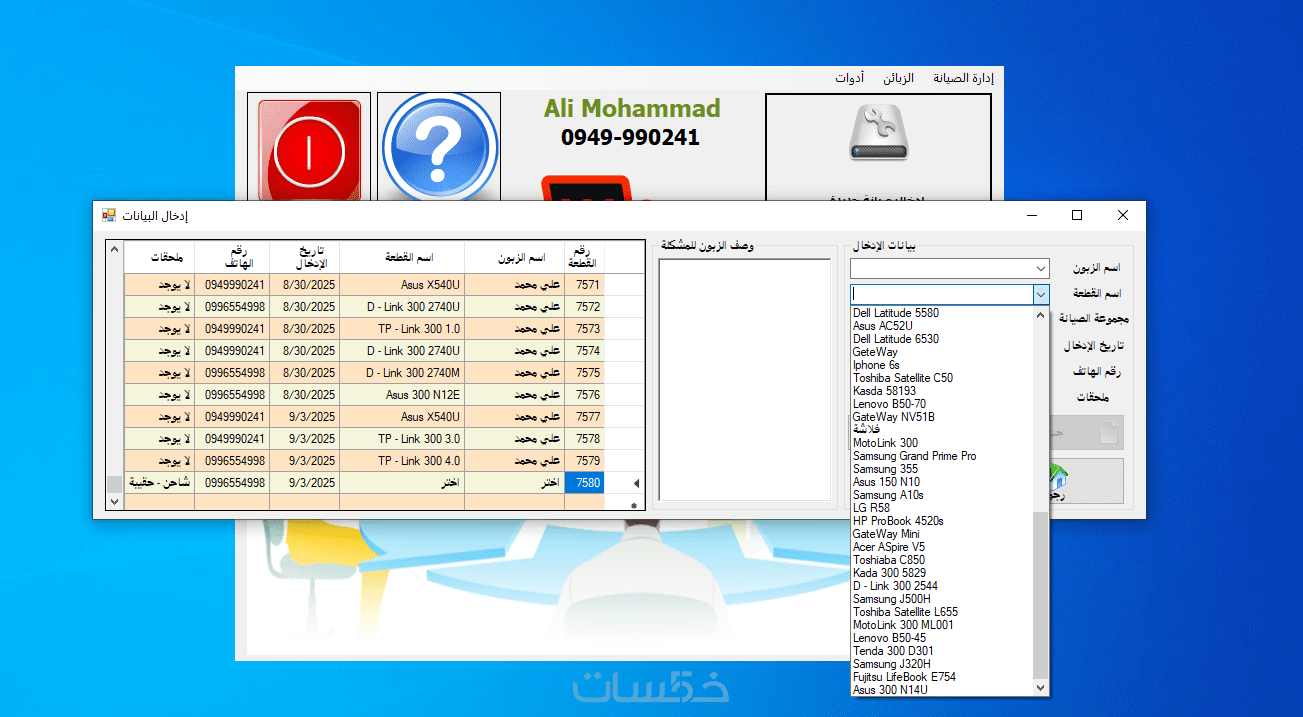Click the red power icon in main window
1303x717 pixels.
point(309,150)
